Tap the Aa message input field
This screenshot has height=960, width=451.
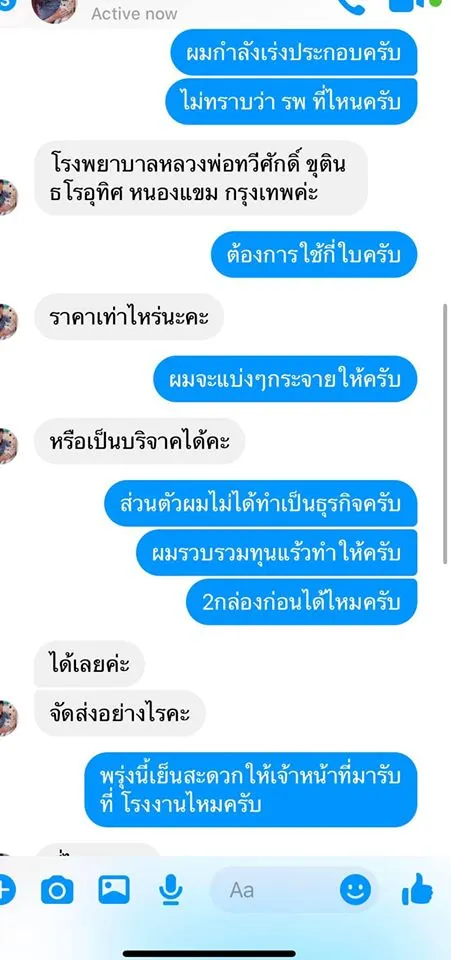(294, 890)
